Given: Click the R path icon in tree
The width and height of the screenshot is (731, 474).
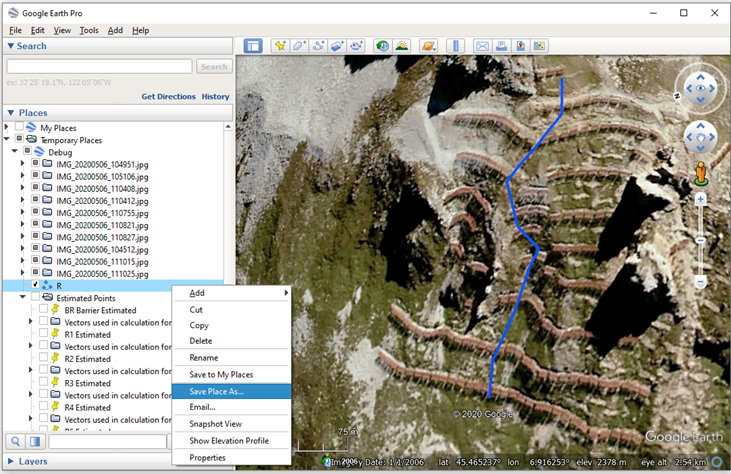Looking at the screenshot, I should (48, 285).
